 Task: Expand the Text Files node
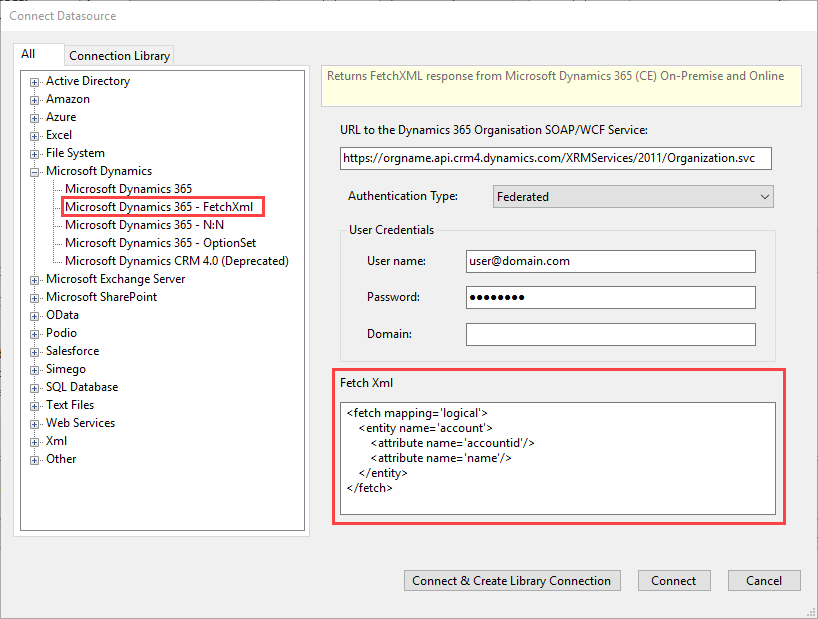pos(34,406)
